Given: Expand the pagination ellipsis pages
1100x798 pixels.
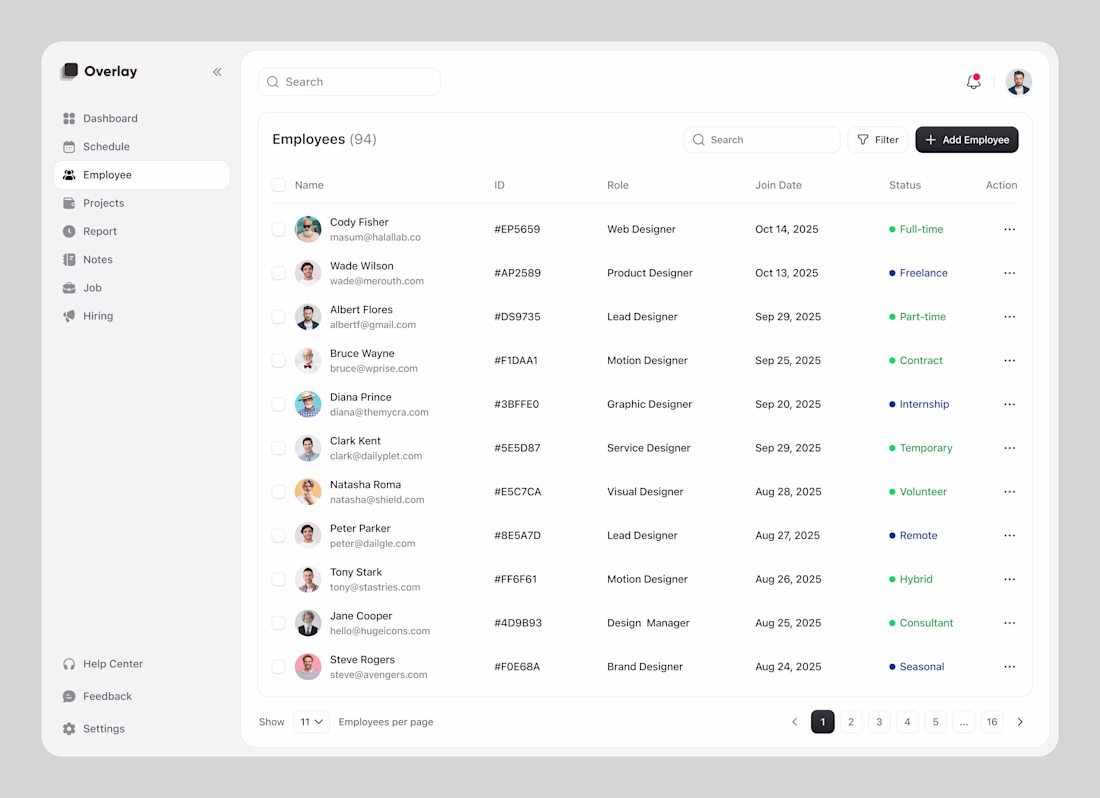Looking at the screenshot, I should pos(964,722).
